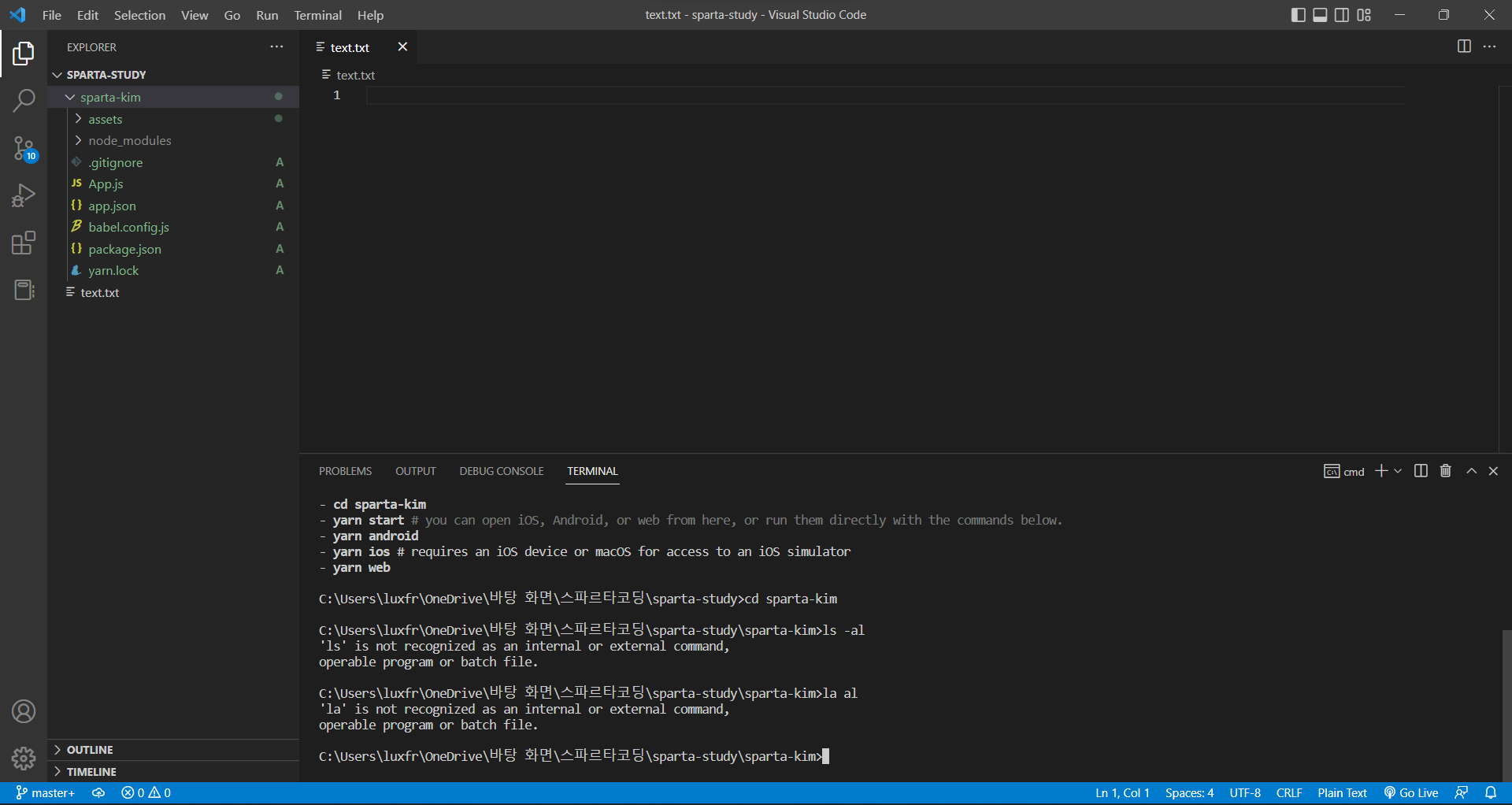Open the Edit menu
This screenshot has width=1512, height=805.
click(x=87, y=15)
